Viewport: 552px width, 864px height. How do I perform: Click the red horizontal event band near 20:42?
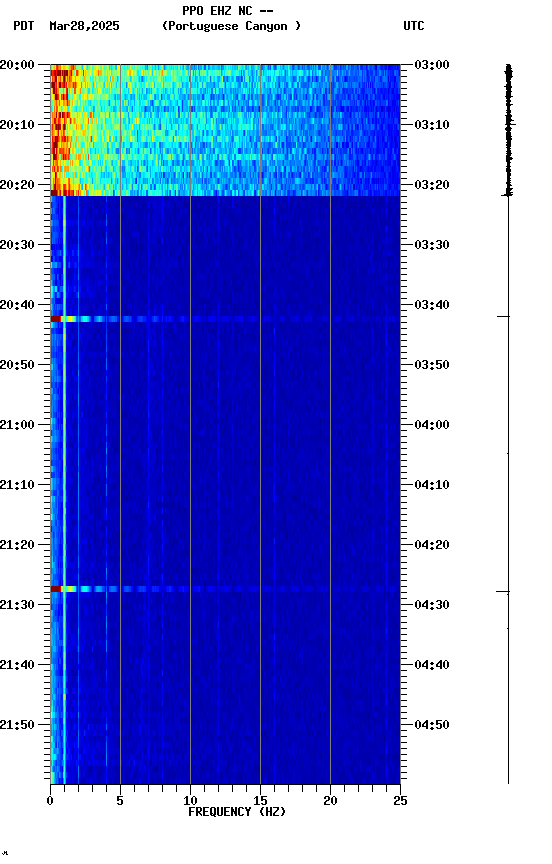tap(225, 319)
